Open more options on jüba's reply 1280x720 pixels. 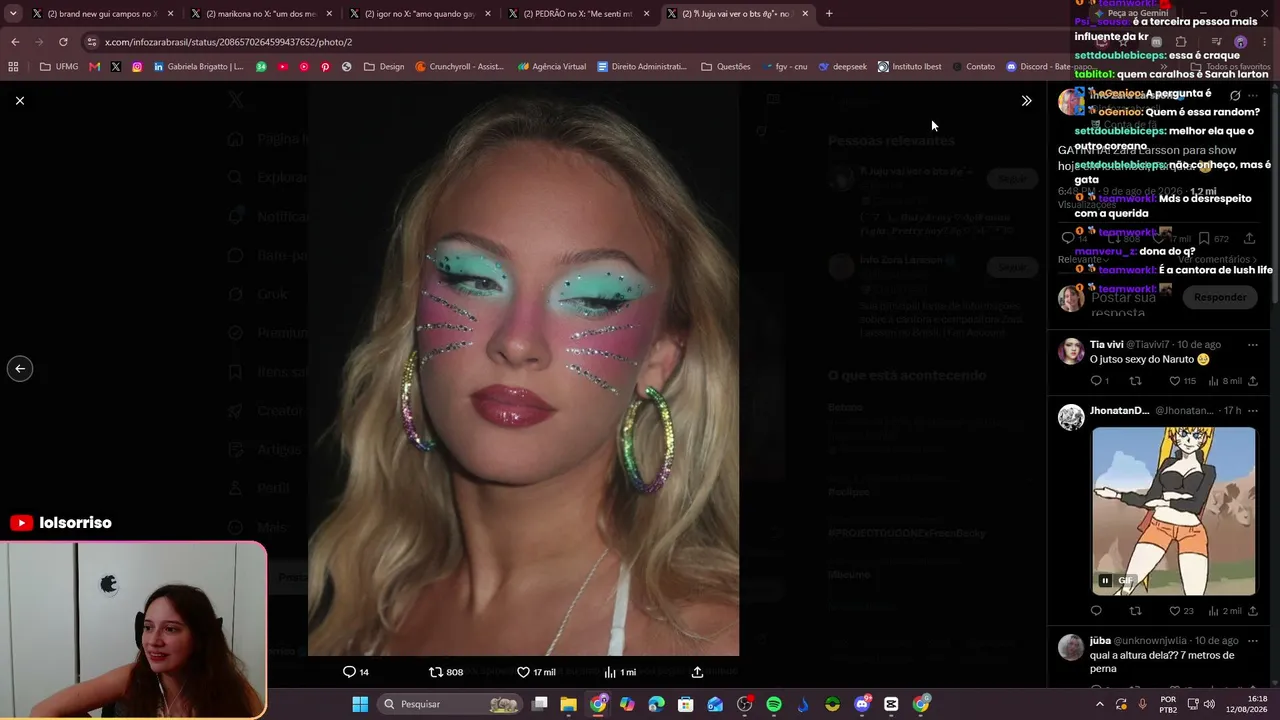click(x=1252, y=641)
